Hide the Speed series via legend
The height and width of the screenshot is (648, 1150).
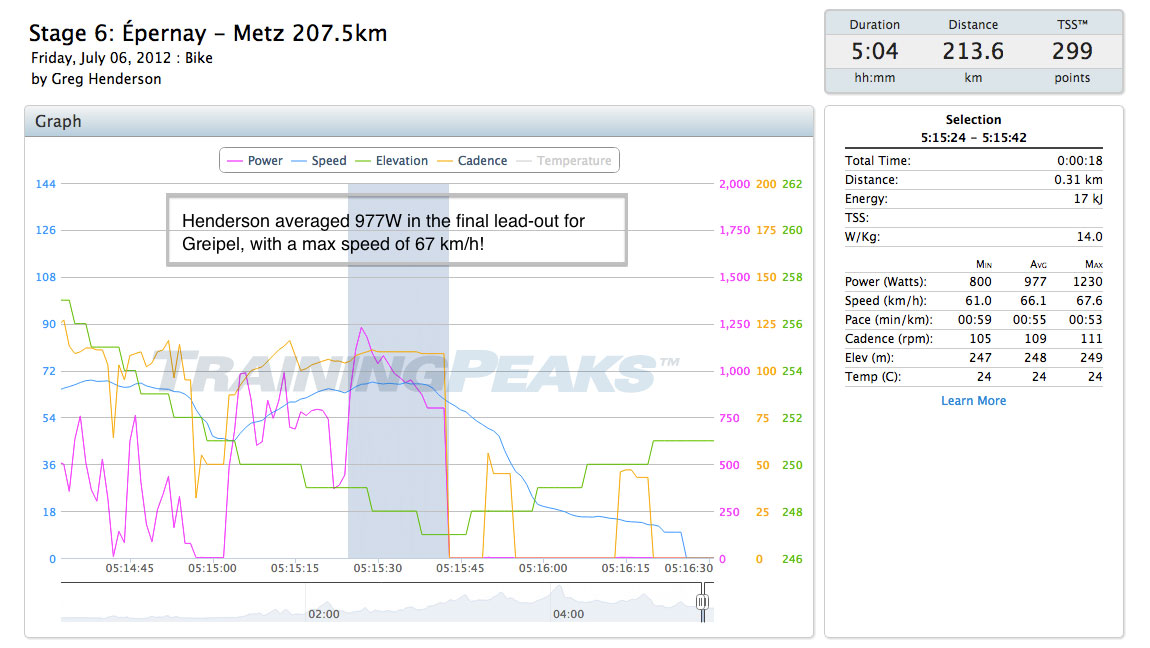(319, 161)
